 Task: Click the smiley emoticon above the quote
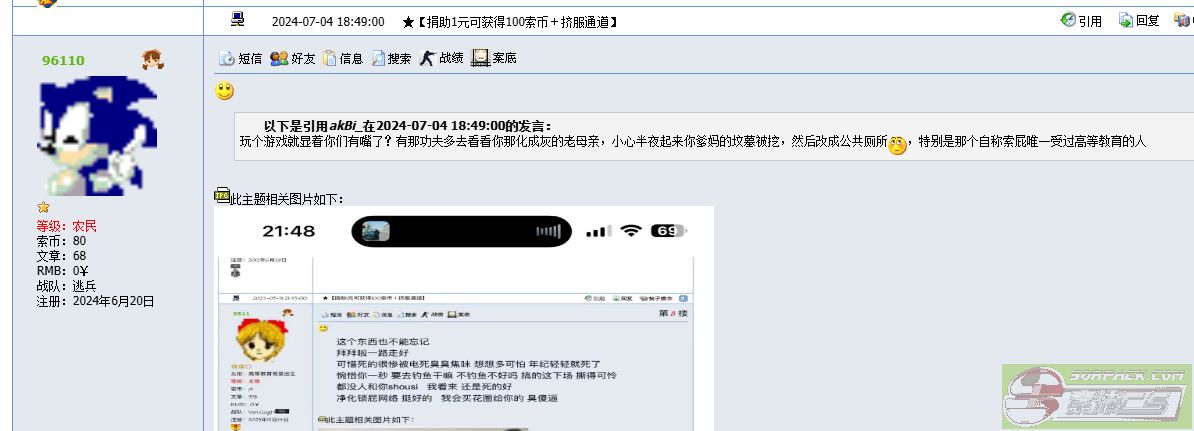[224, 91]
